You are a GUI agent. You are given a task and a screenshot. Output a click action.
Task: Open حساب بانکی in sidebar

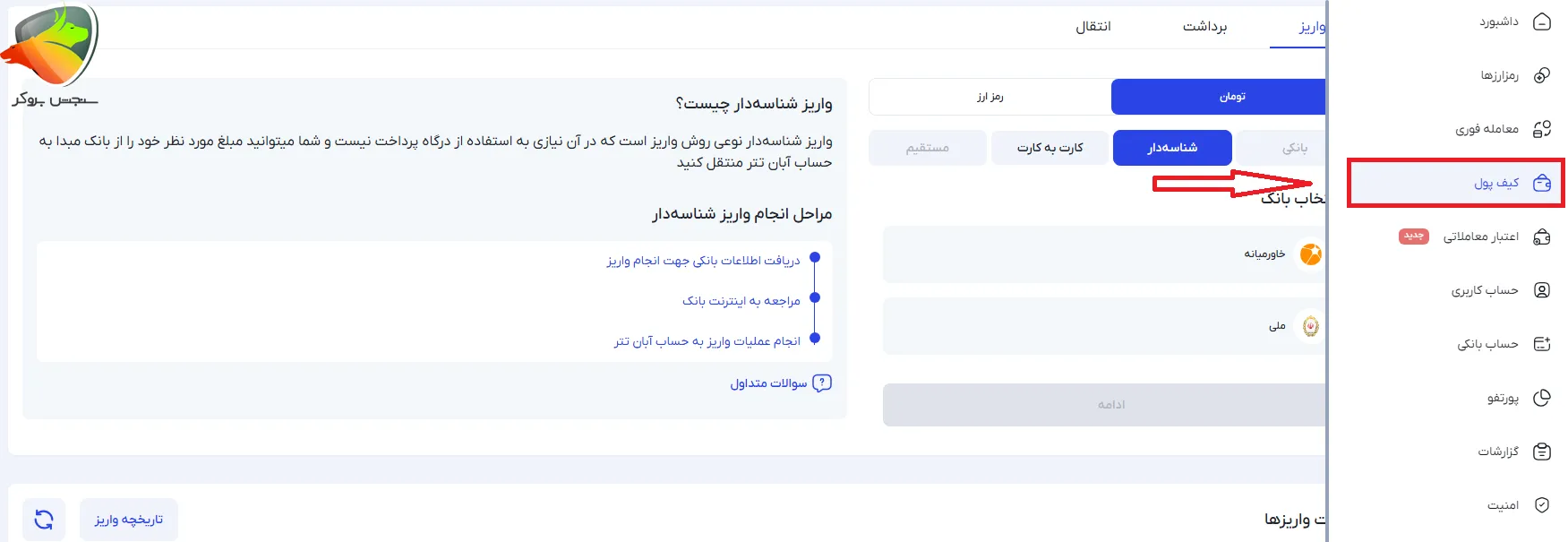pyautogui.click(x=1488, y=344)
